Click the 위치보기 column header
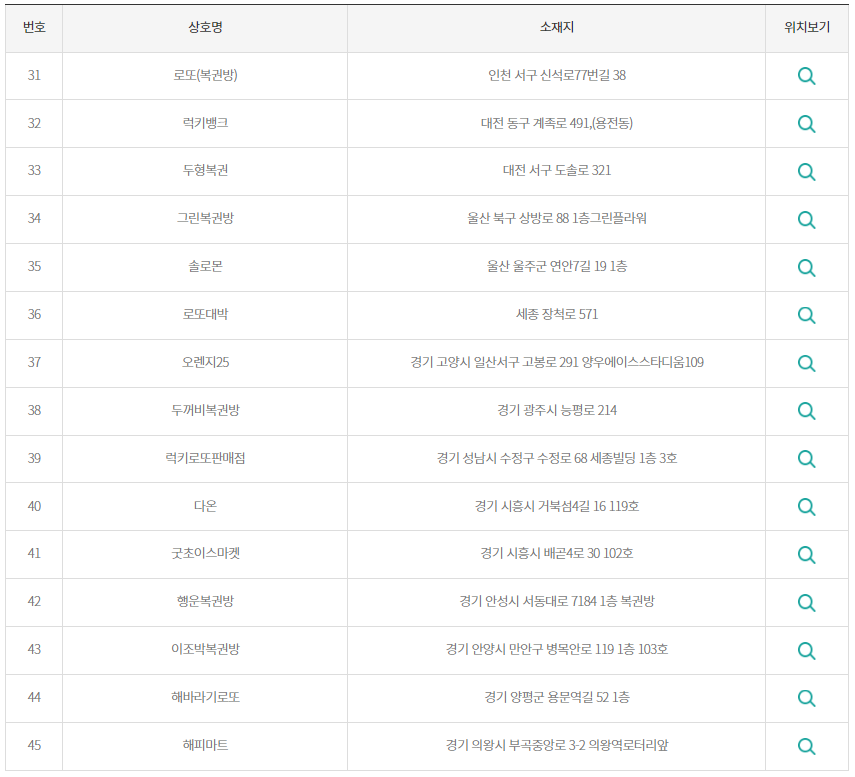The height and width of the screenshot is (777, 855). 807,27
